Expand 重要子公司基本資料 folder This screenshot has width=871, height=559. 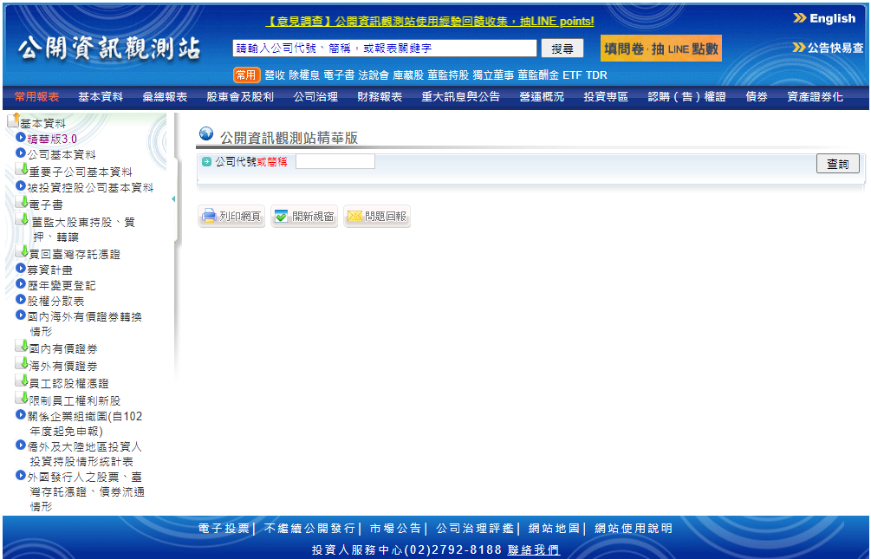tap(81, 172)
